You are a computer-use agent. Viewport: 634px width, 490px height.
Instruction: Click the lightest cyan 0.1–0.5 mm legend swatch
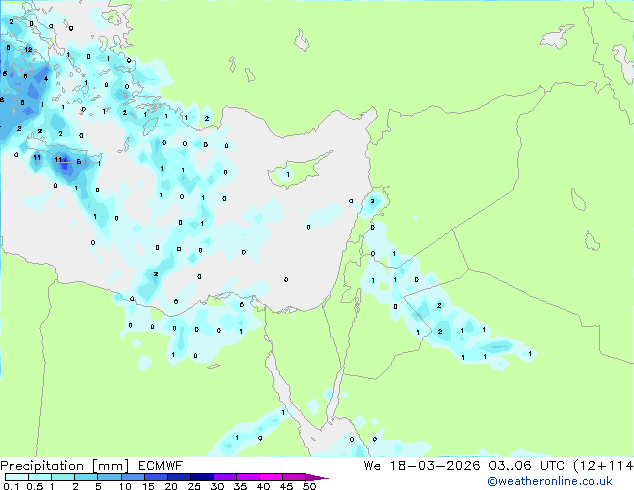tap(17, 477)
